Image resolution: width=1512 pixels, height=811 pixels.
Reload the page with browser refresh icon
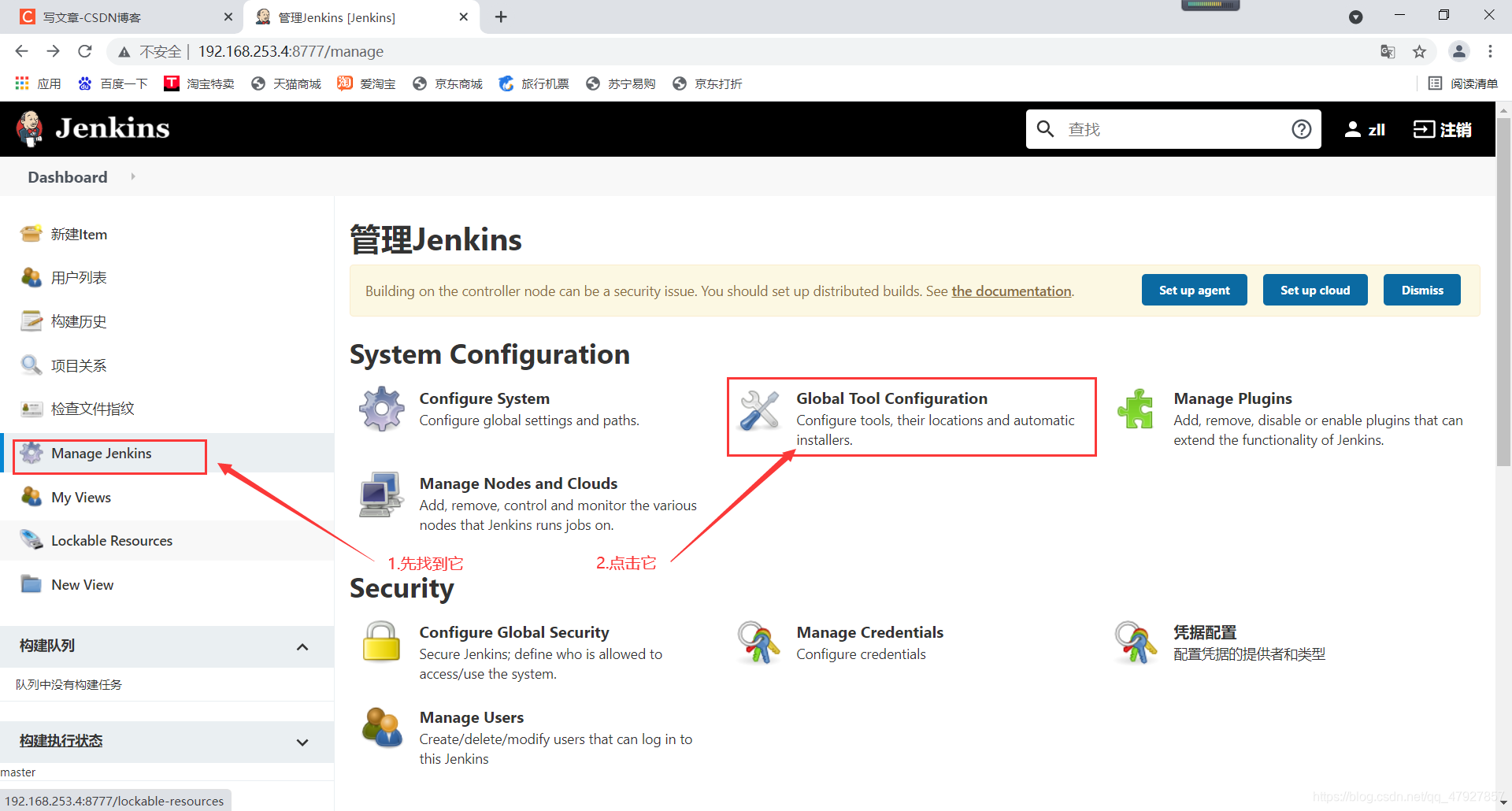85,51
